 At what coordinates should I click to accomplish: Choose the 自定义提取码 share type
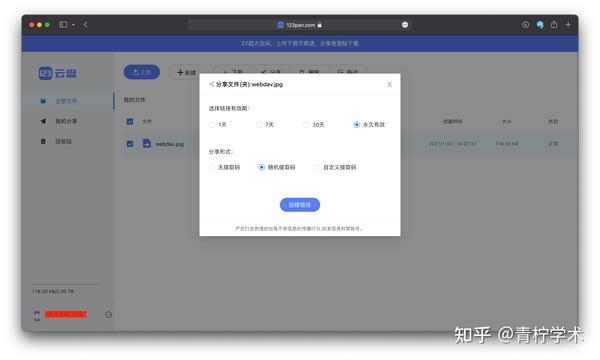click(x=335, y=167)
